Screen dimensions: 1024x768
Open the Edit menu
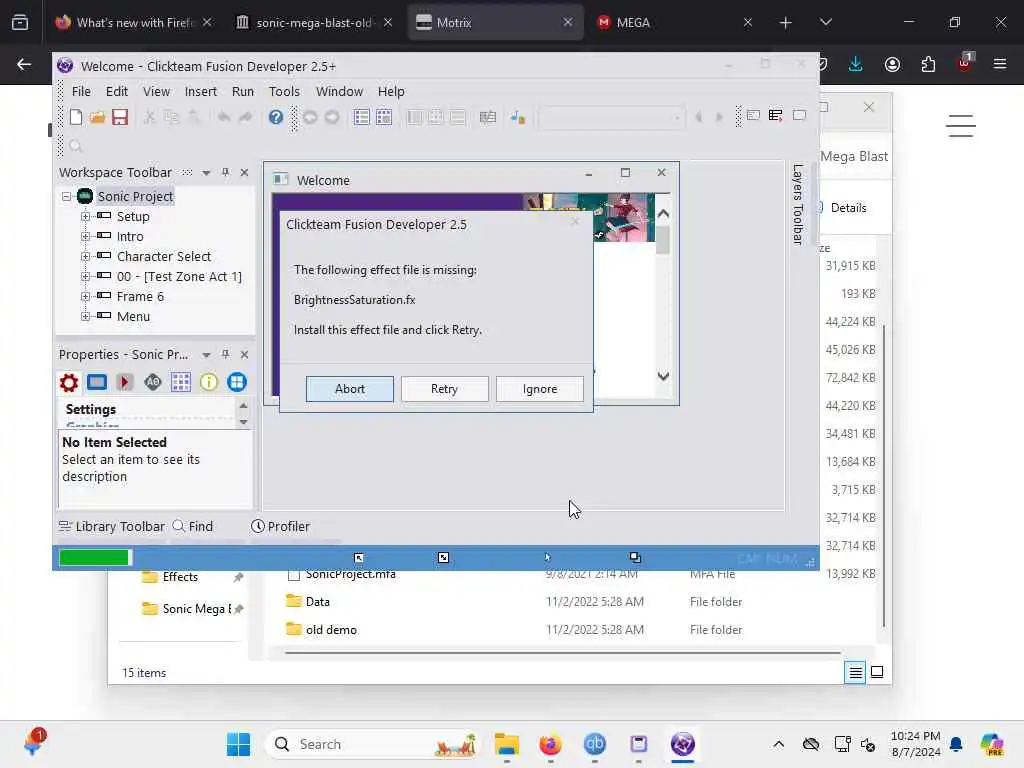click(117, 91)
